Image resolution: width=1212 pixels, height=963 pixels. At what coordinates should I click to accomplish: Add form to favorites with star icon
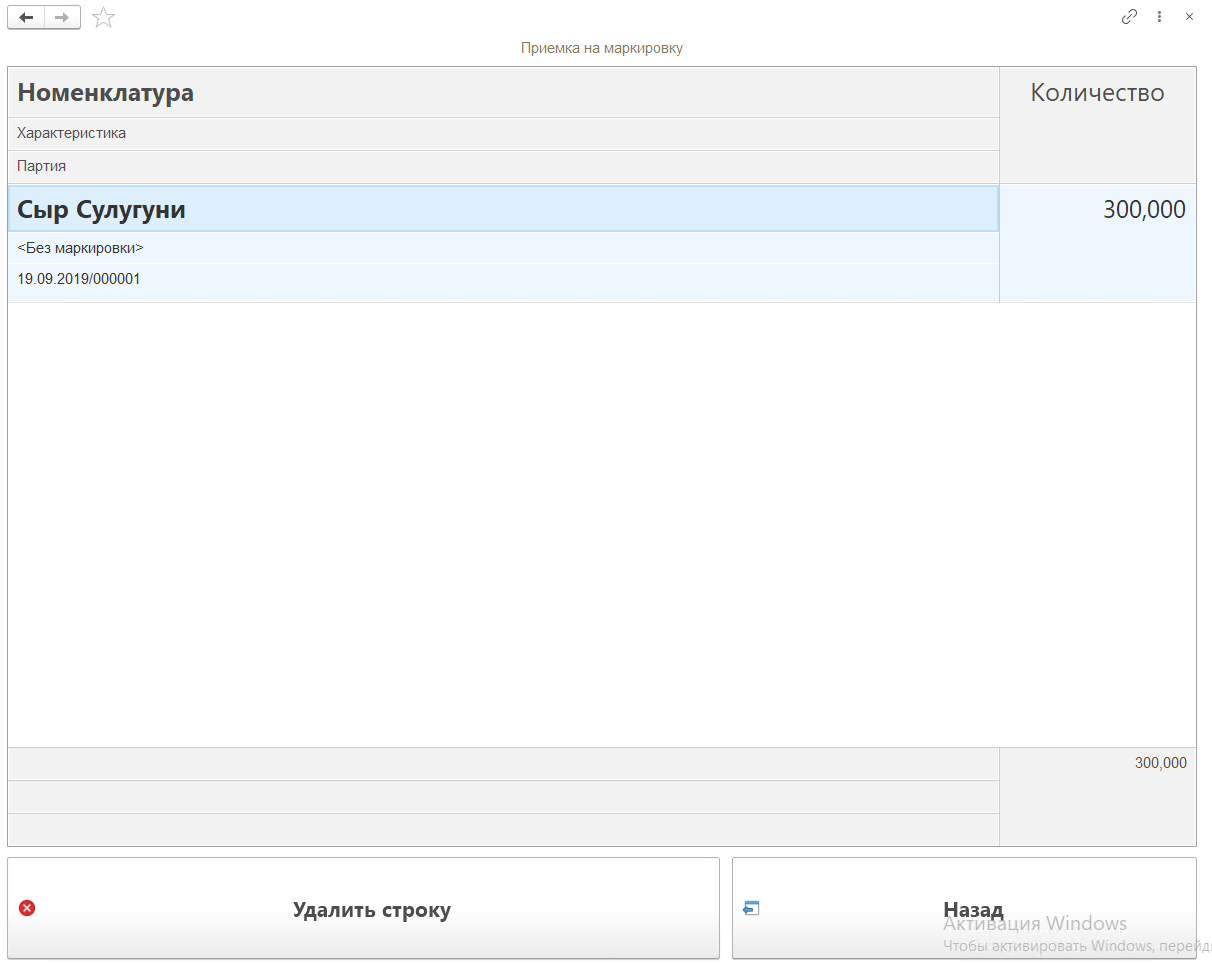103,17
